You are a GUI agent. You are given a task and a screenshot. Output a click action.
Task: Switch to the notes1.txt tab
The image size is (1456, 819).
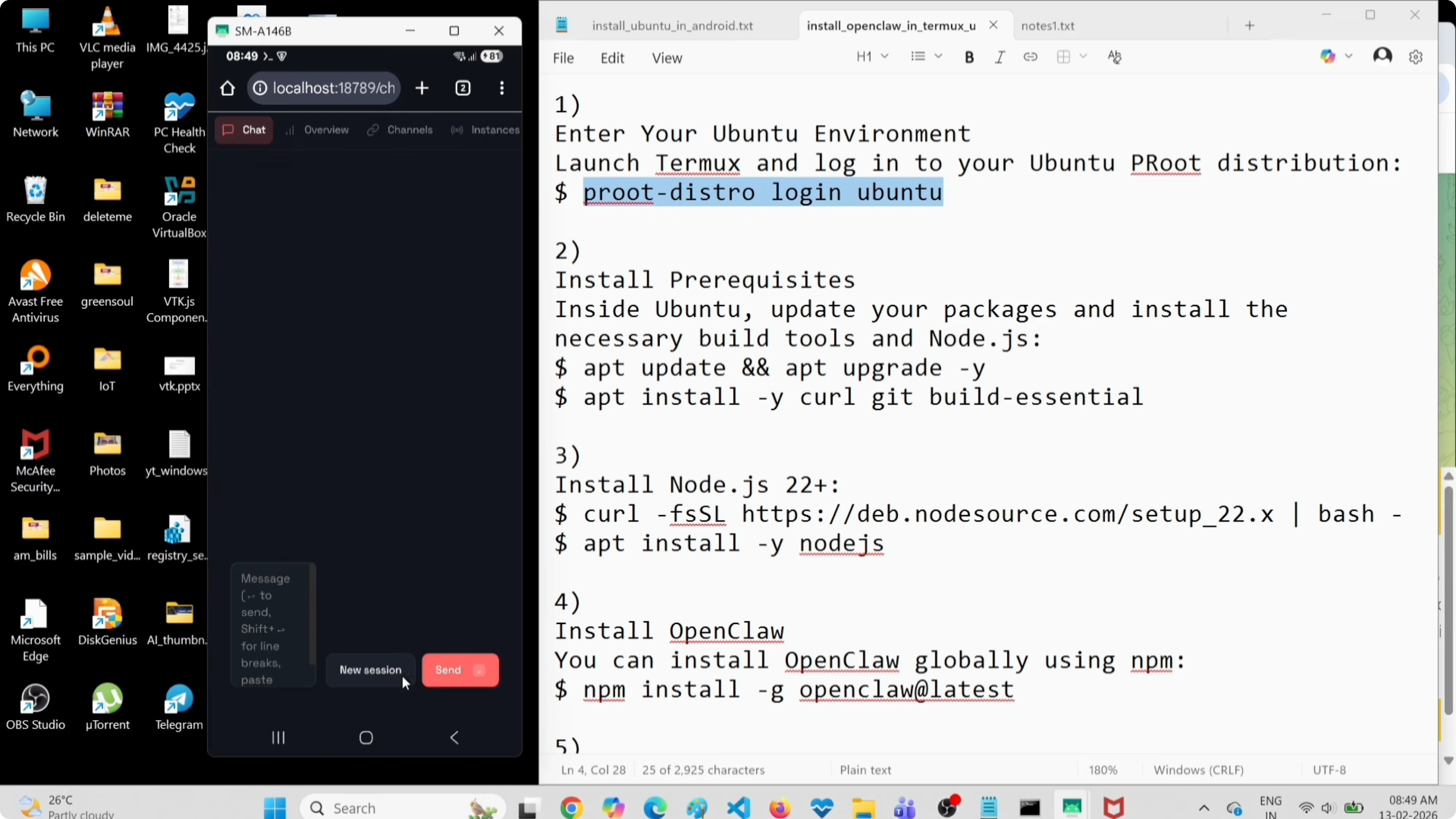click(x=1048, y=25)
